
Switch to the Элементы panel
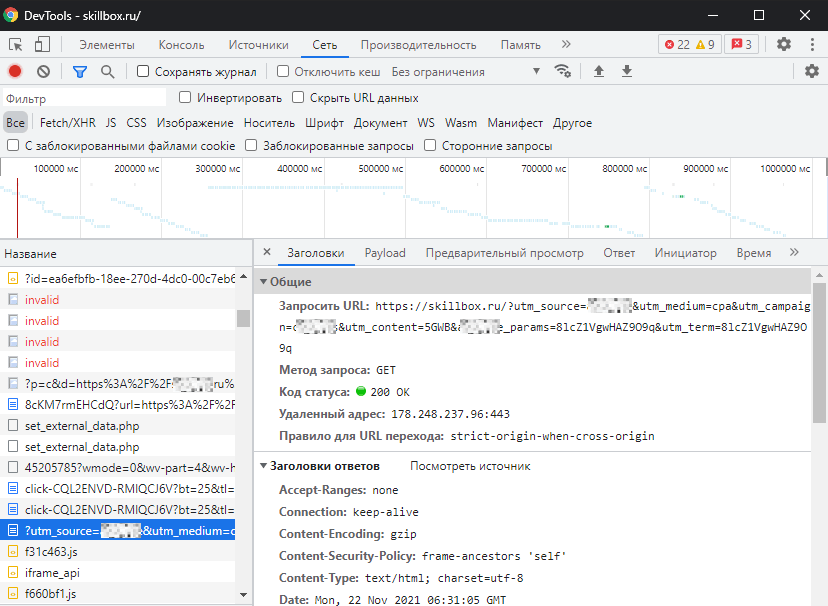[107, 45]
